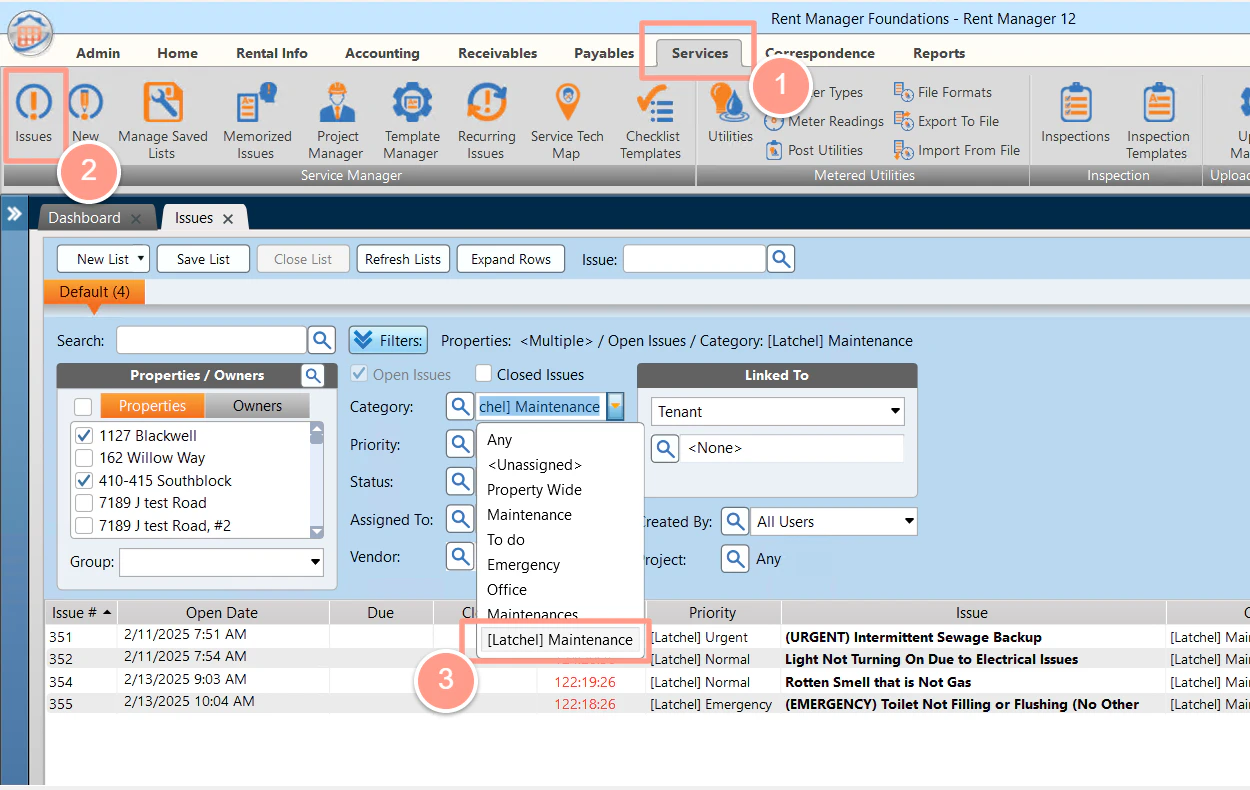Uncheck 1127 Blackwell property

point(84,436)
